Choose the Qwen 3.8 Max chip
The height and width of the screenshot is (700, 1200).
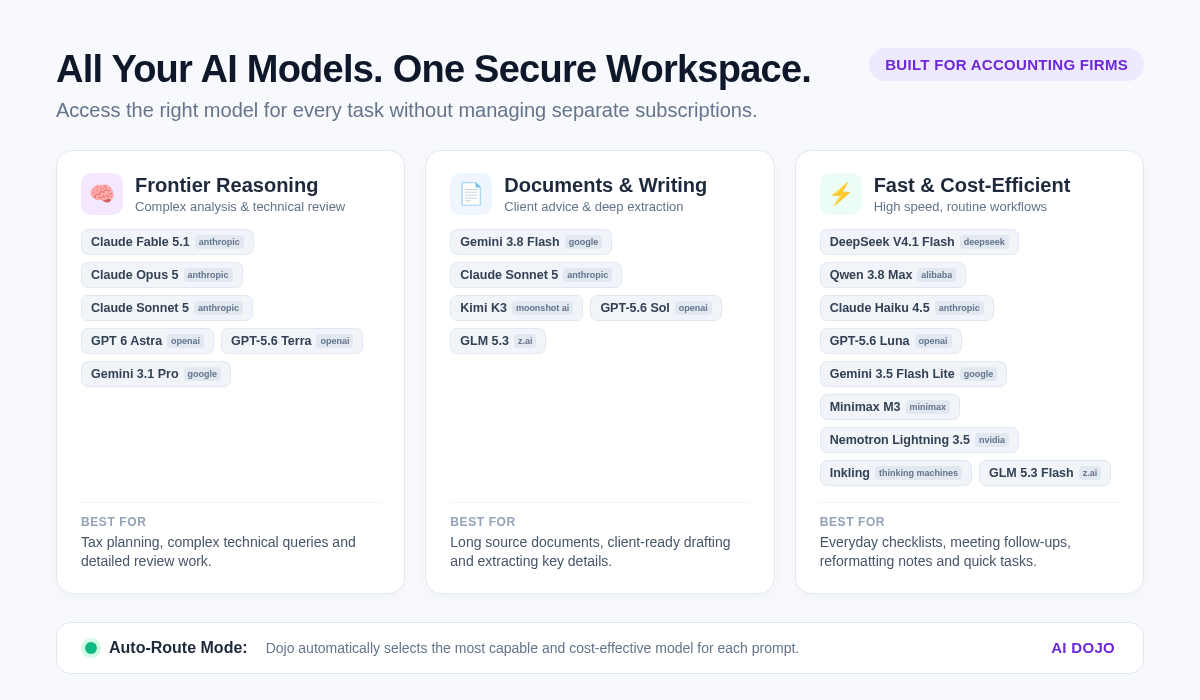click(893, 275)
